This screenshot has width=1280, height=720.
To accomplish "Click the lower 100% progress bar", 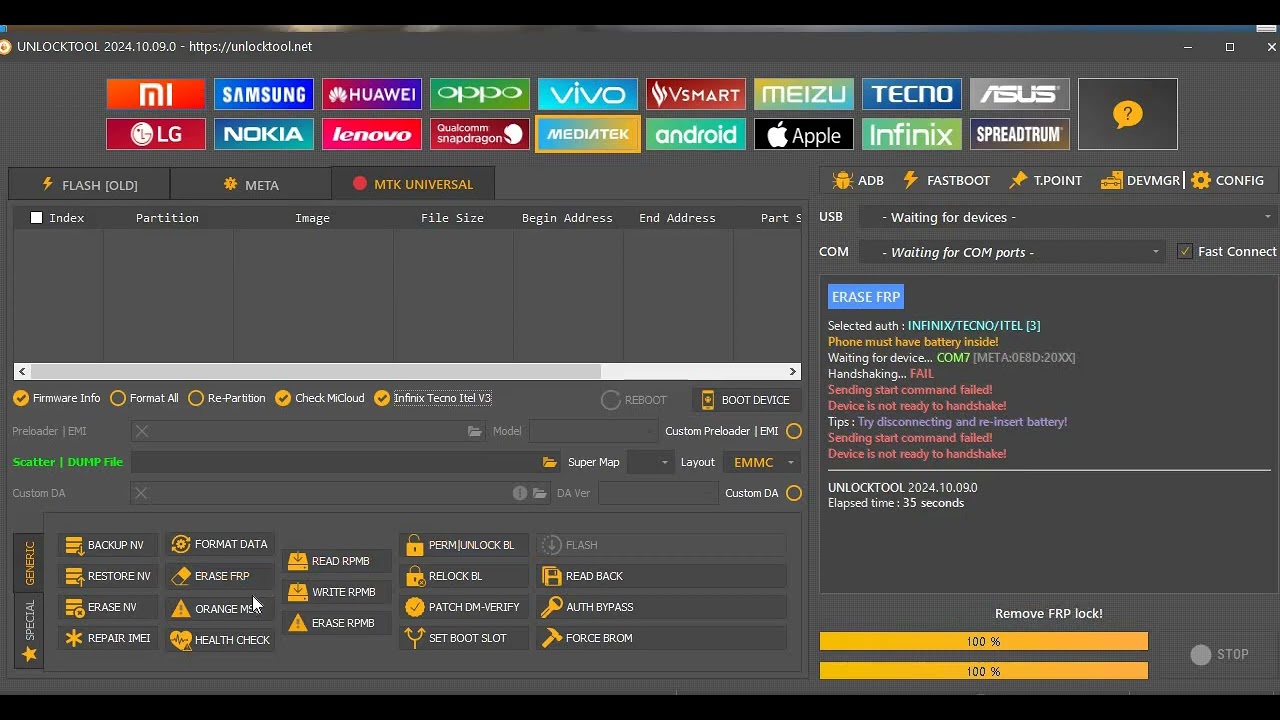I will click(984, 672).
